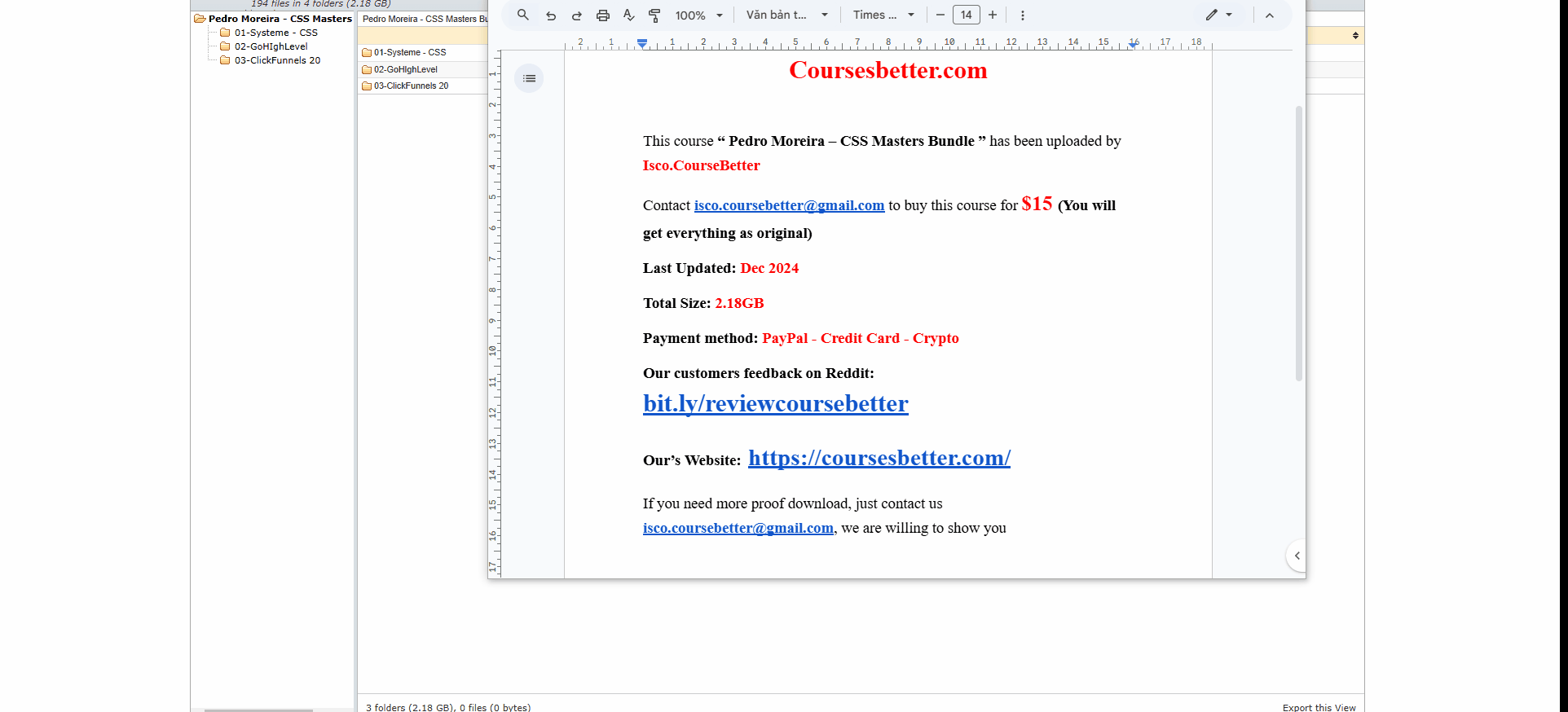
Task: Click the 01-Systeme - CSS row in file list
Action: click(423, 52)
